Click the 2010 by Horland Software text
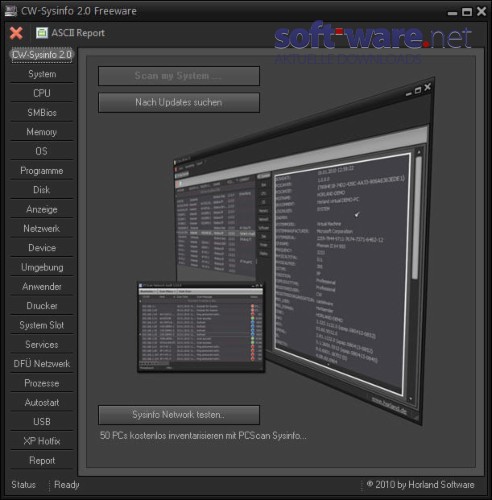Screen dimensions: 492x500 [x=421, y=484]
